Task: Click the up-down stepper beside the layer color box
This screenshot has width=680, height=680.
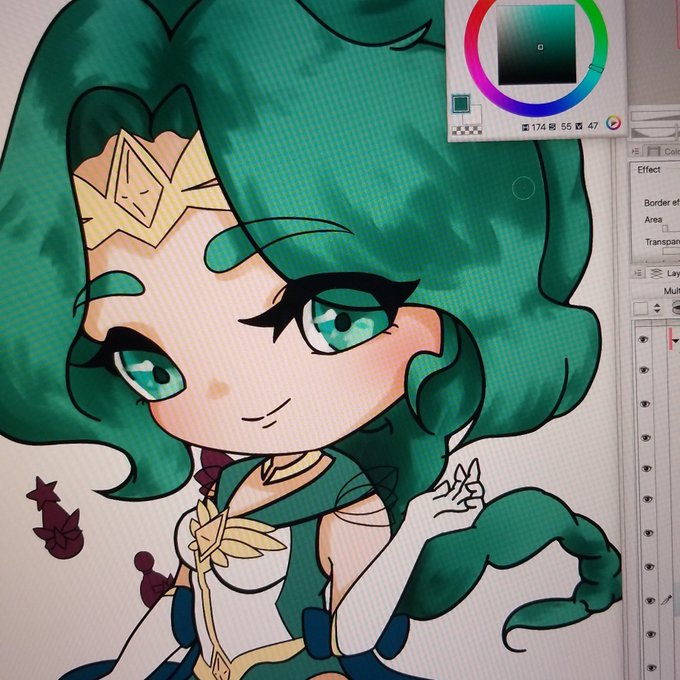Action: tap(657, 308)
